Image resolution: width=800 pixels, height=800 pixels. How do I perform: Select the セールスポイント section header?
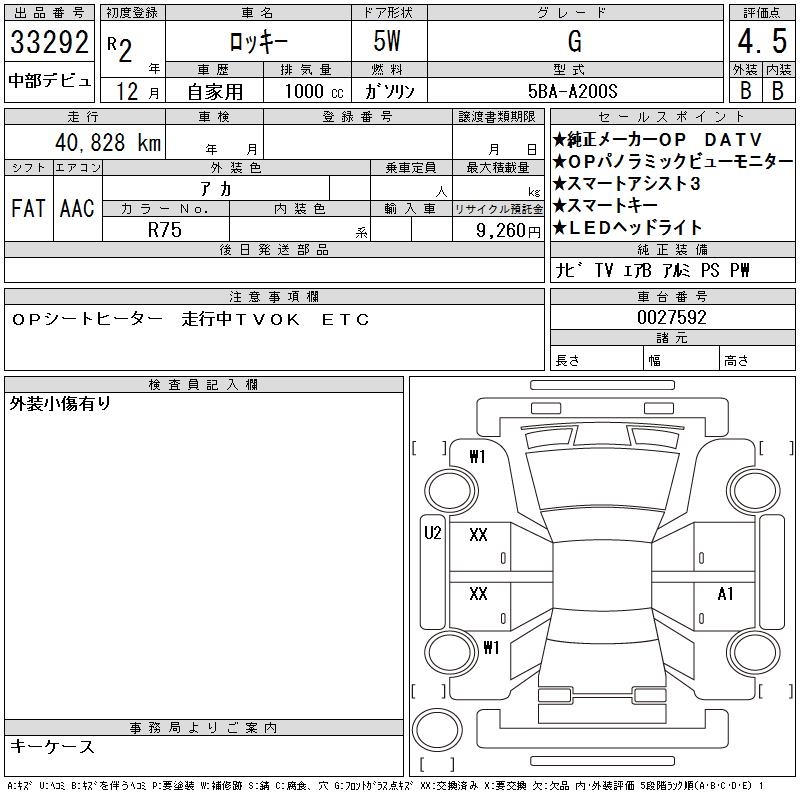(x=672, y=117)
